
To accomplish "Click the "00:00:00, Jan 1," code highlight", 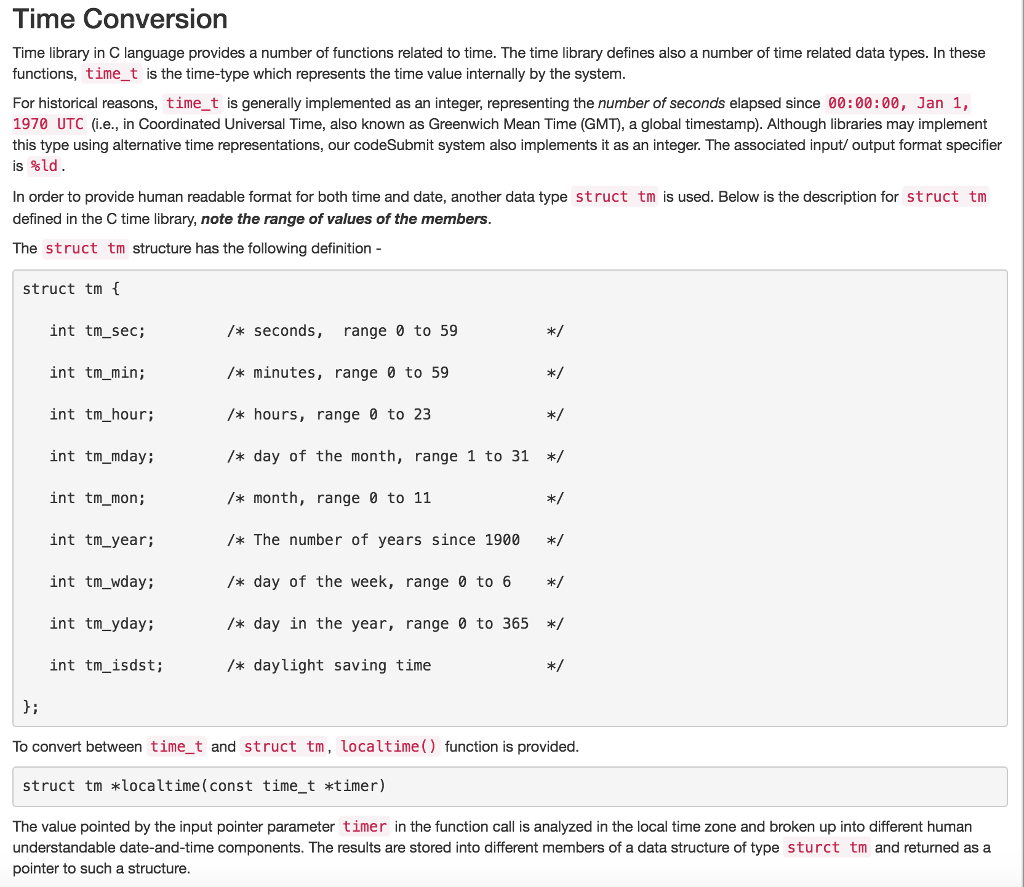I will (x=898, y=103).
